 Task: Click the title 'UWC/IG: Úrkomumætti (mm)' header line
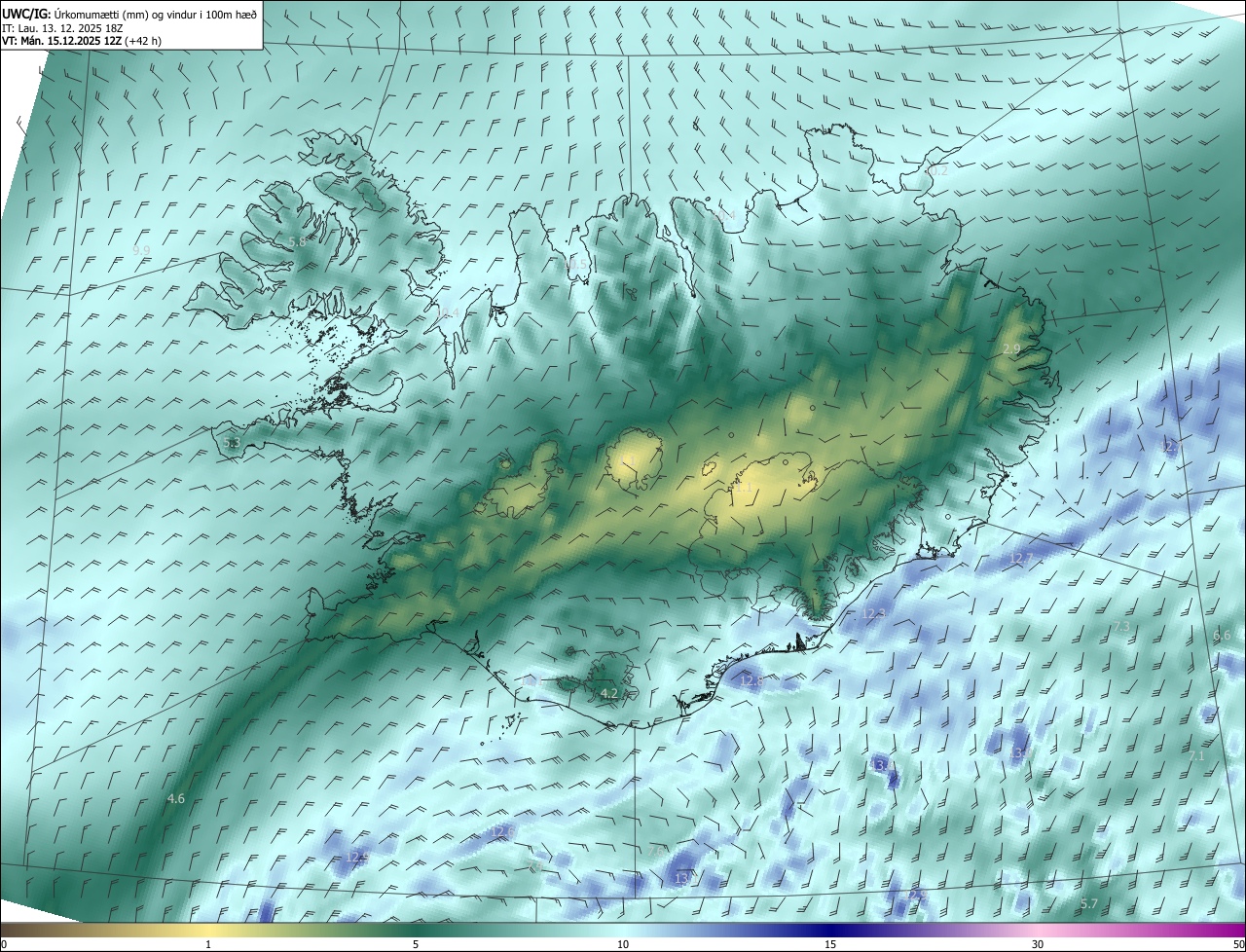pos(129,13)
